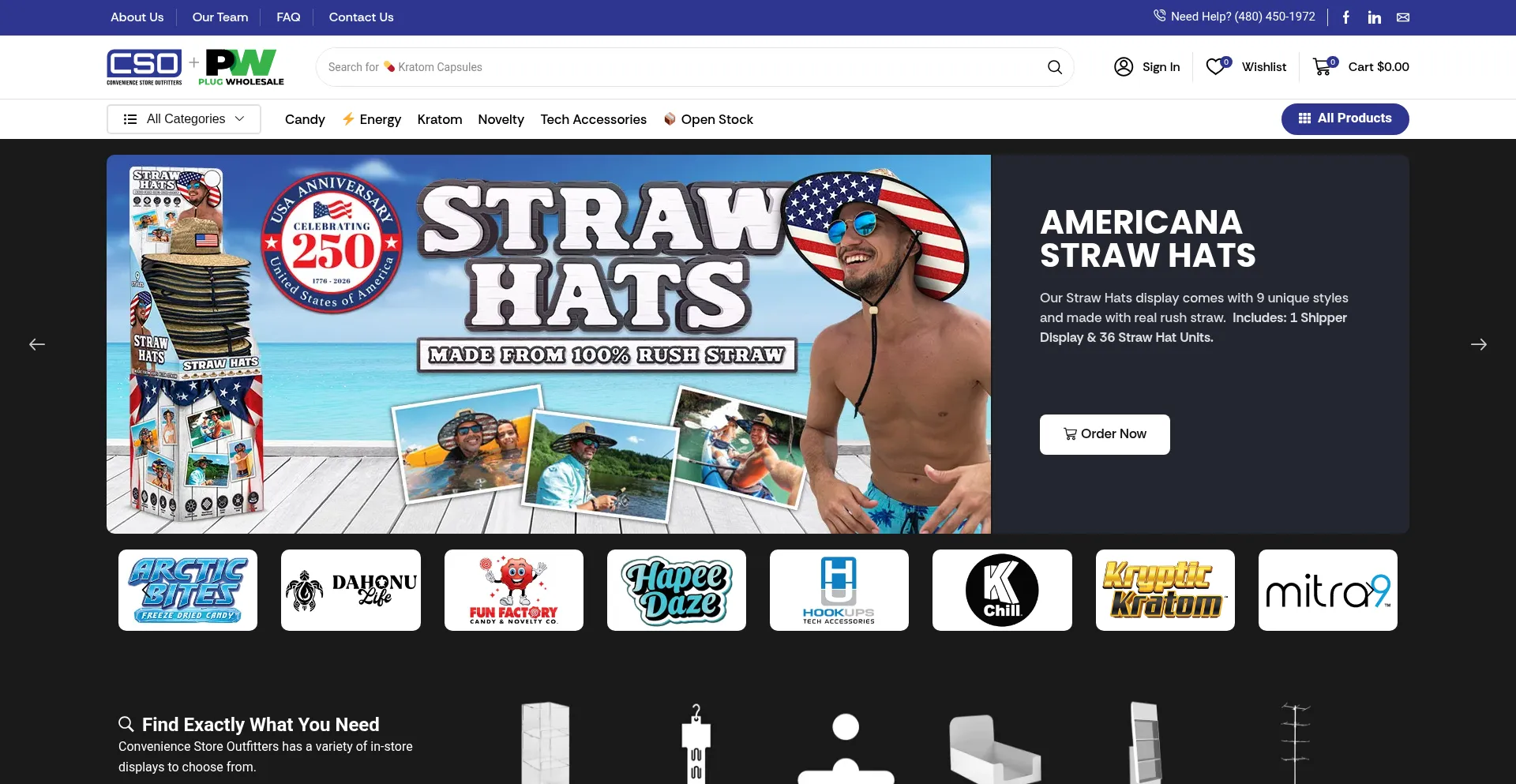Click the CSO Plug Wholesale logo
1516x784 pixels.
[192, 66]
